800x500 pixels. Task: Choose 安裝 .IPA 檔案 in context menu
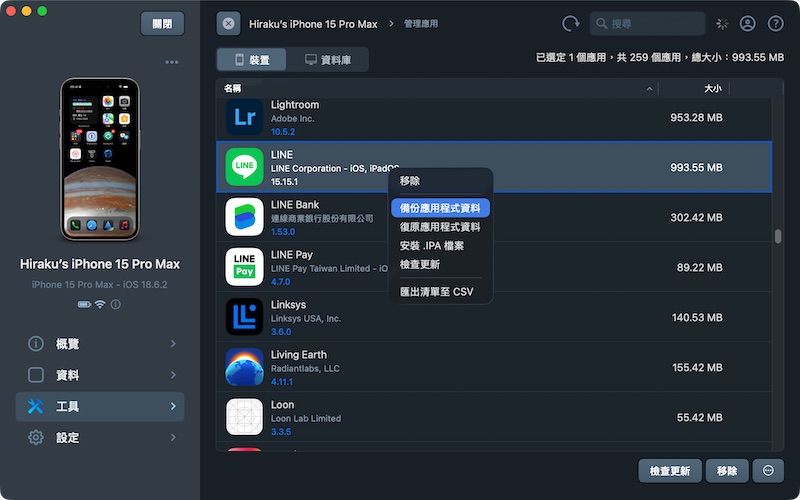click(x=440, y=245)
